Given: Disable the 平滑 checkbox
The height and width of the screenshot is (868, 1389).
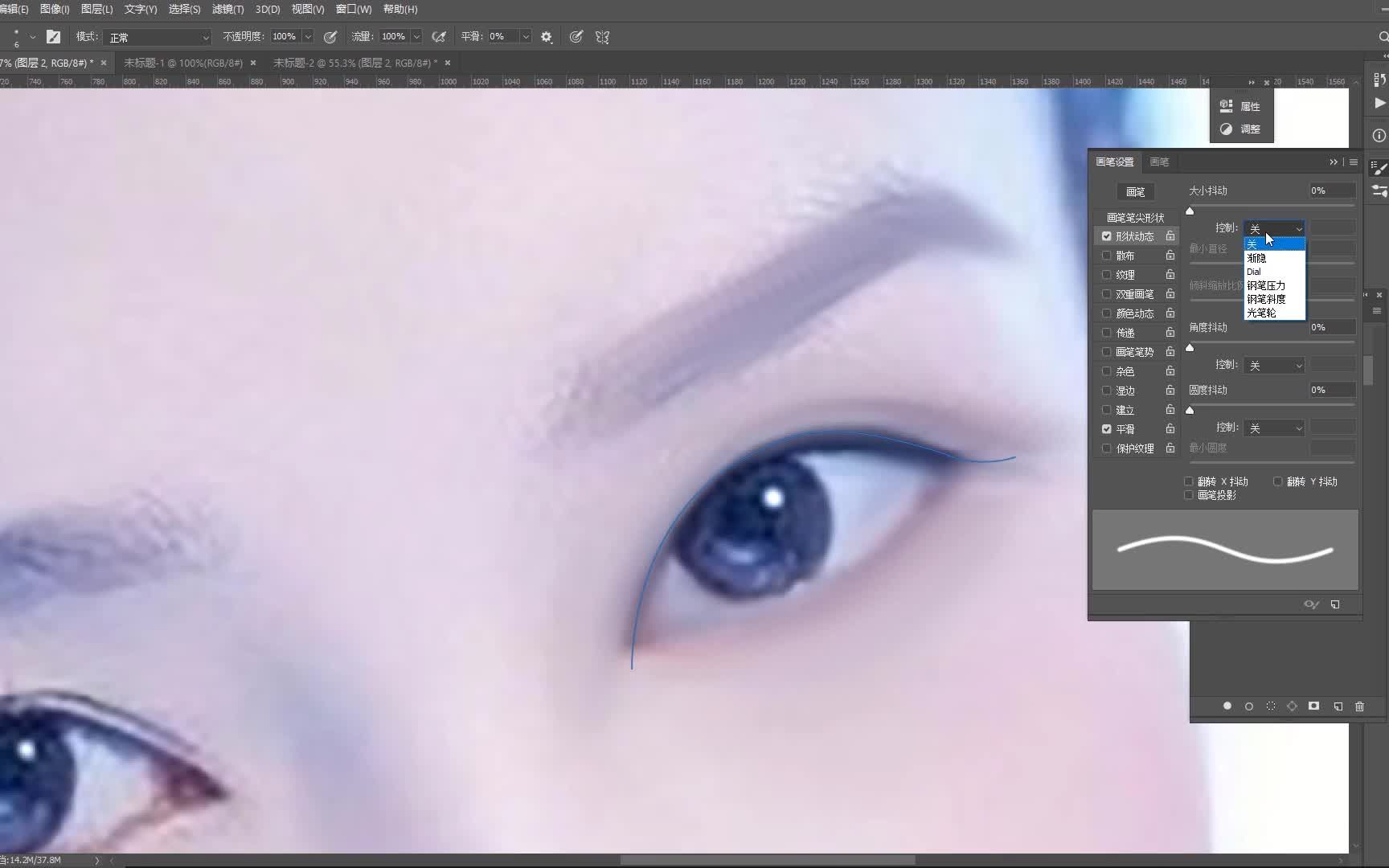Looking at the screenshot, I should point(1107,428).
